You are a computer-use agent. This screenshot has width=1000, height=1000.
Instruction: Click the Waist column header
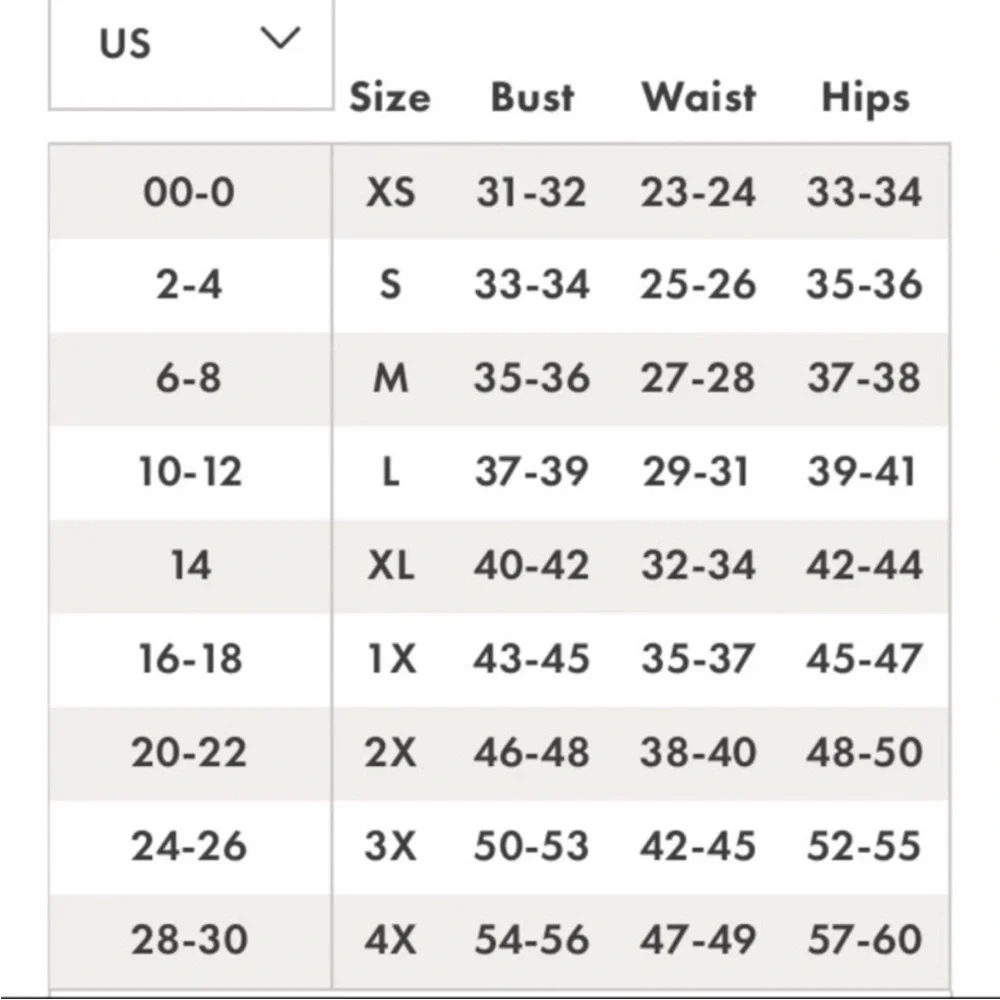[x=699, y=98]
